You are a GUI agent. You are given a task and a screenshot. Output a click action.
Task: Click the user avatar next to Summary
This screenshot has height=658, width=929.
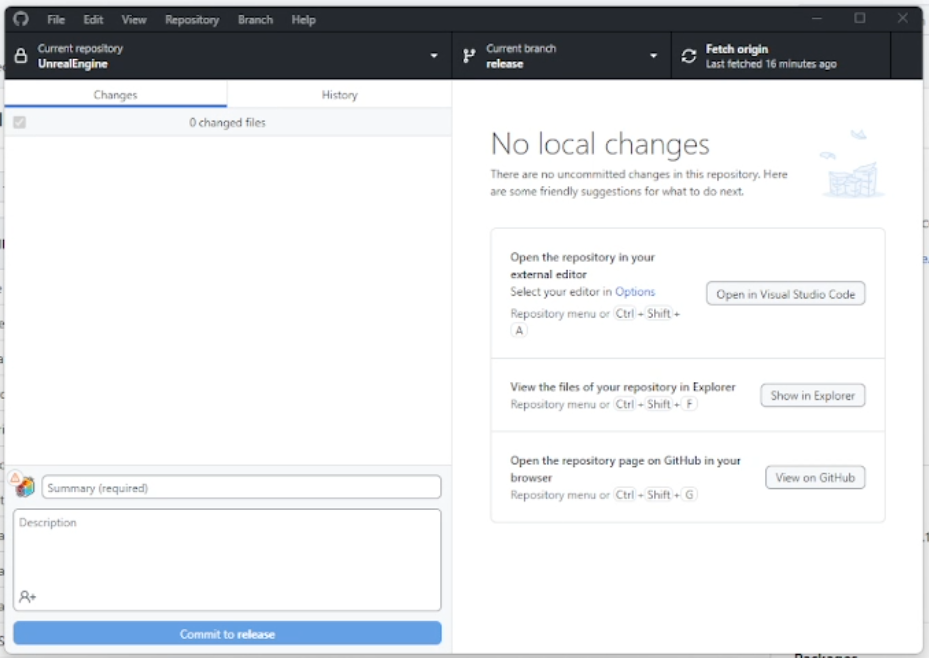25,487
